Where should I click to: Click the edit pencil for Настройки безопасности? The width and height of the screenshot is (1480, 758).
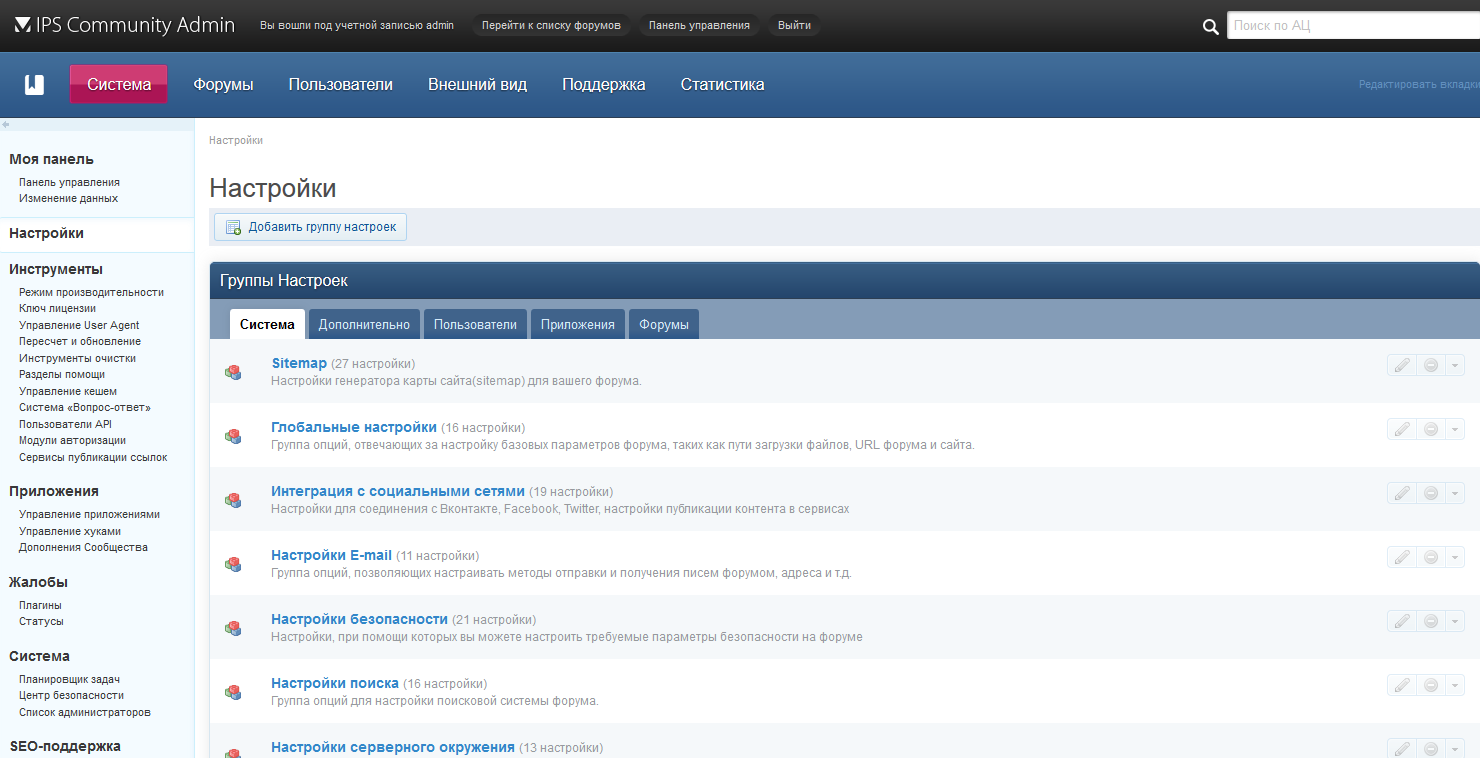click(x=1402, y=620)
